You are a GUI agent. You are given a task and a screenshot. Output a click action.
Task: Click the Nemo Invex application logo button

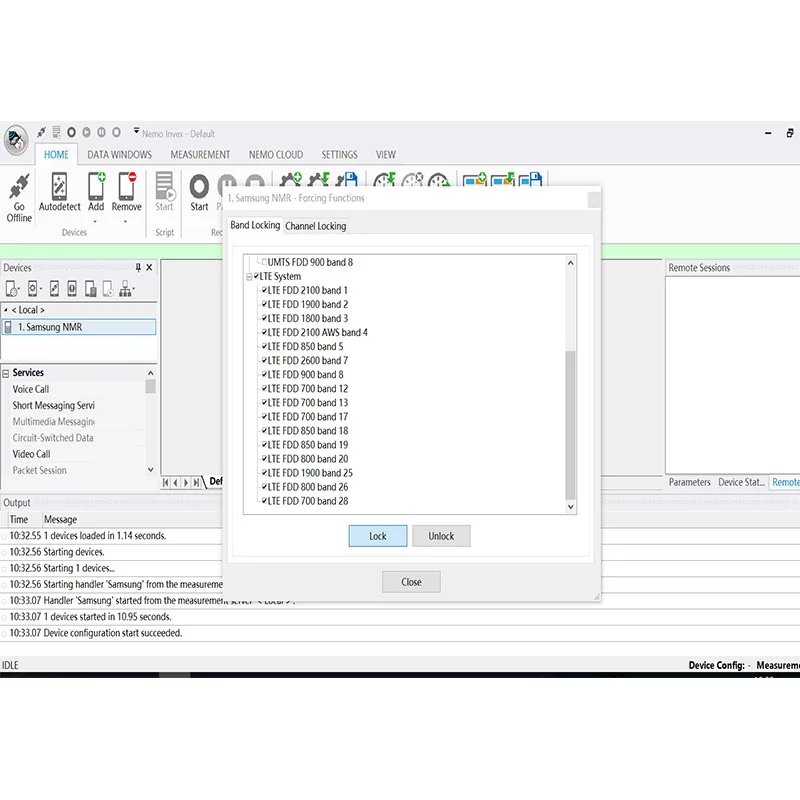[x=16, y=139]
